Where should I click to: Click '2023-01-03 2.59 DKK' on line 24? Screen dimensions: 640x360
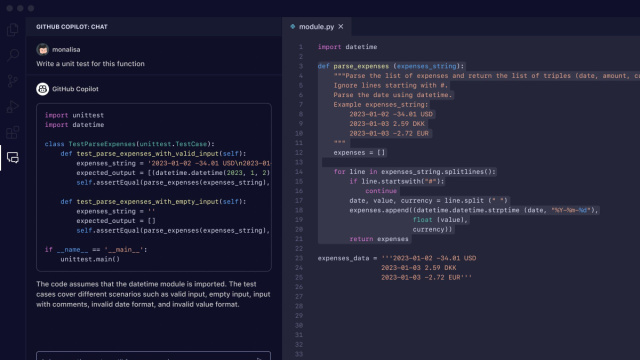(419, 268)
